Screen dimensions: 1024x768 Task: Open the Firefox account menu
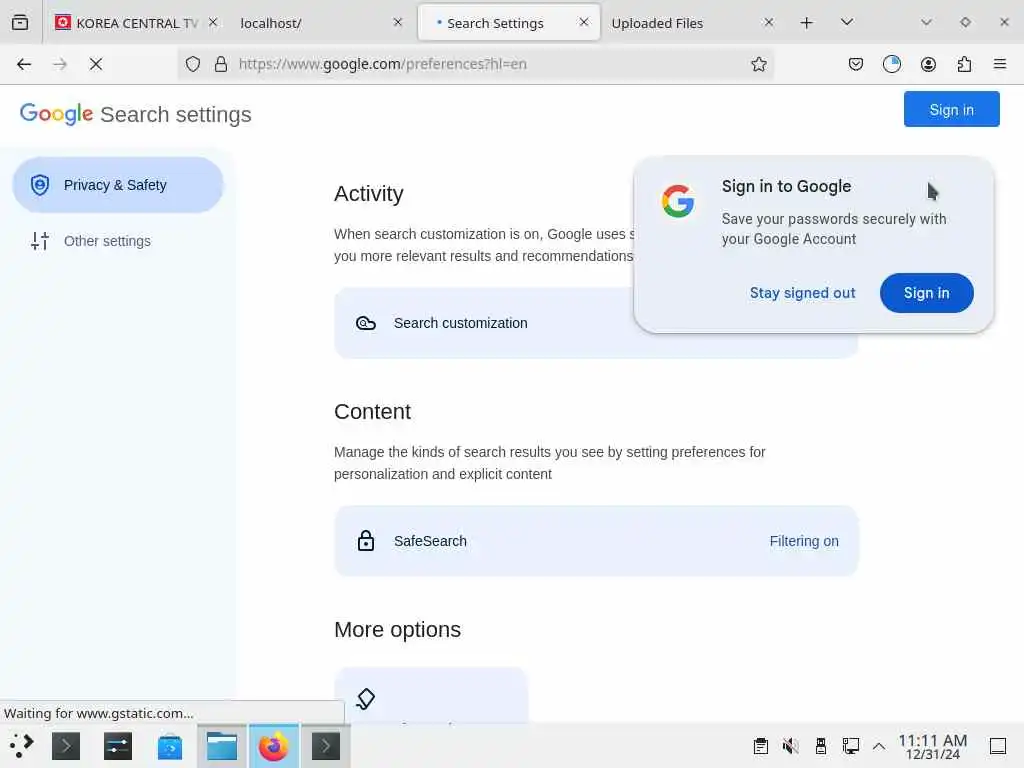[928, 64]
